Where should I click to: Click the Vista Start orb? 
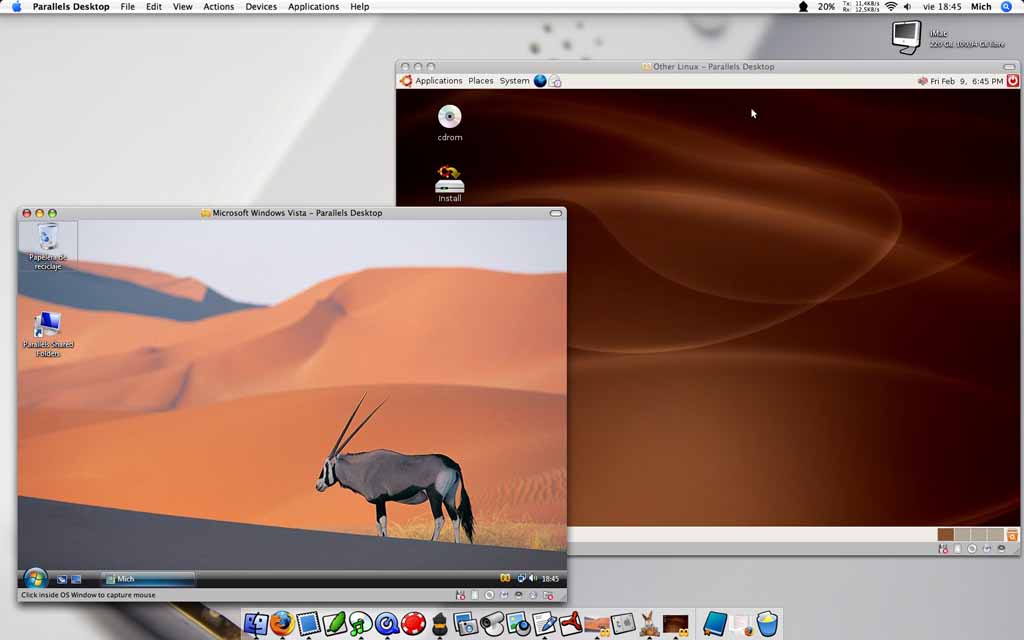(x=35, y=578)
